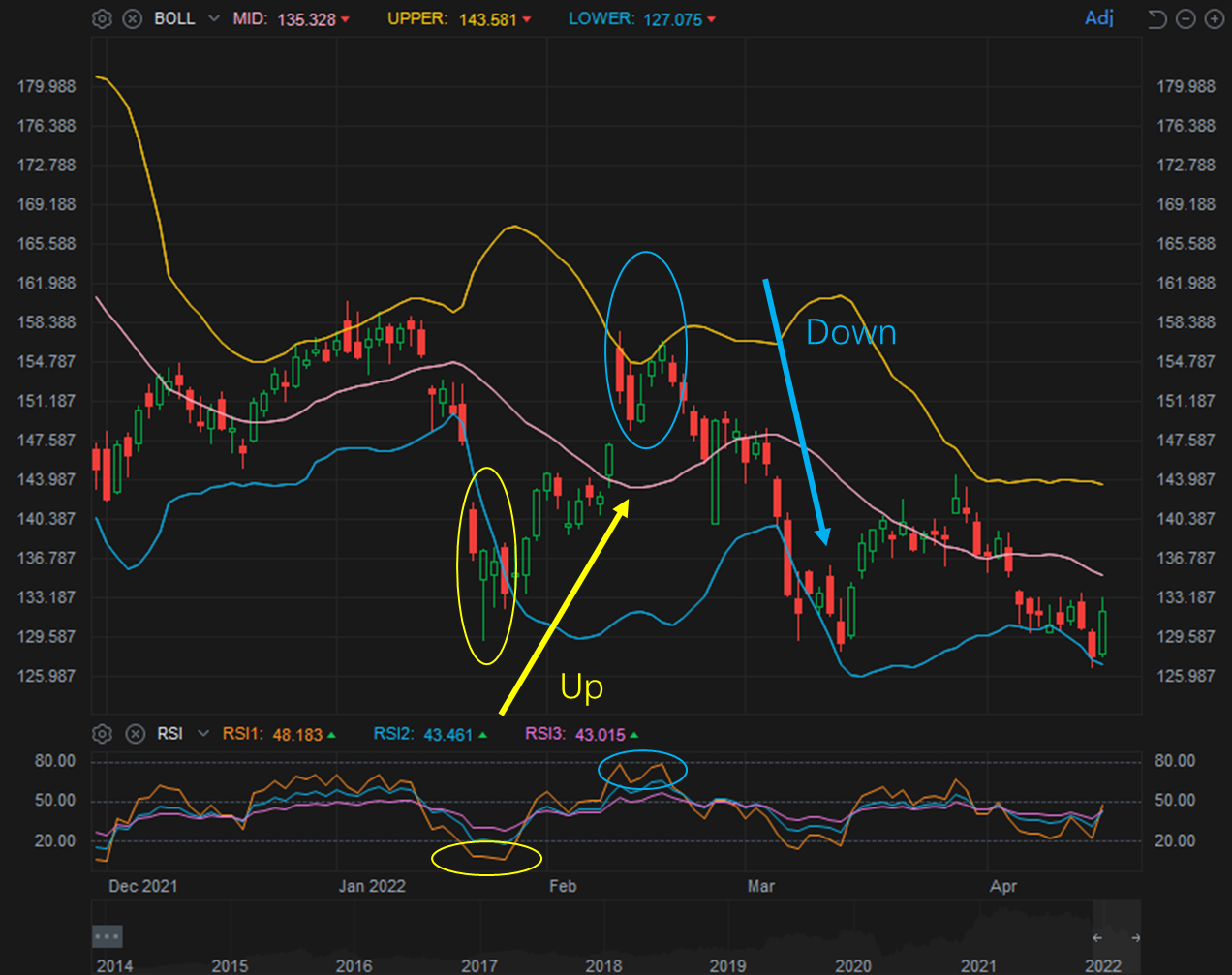This screenshot has height=975, width=1232.
Task: Remove the BOLL indicator with X icon
Action: click(x=133, y=19)
